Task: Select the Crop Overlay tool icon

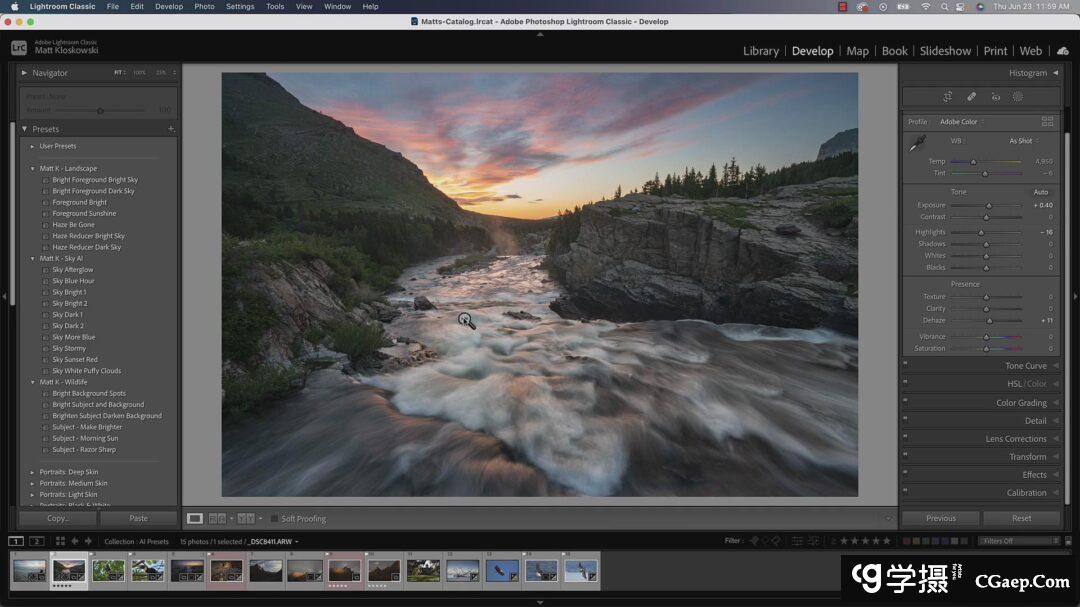Action: tap(947, 97)
